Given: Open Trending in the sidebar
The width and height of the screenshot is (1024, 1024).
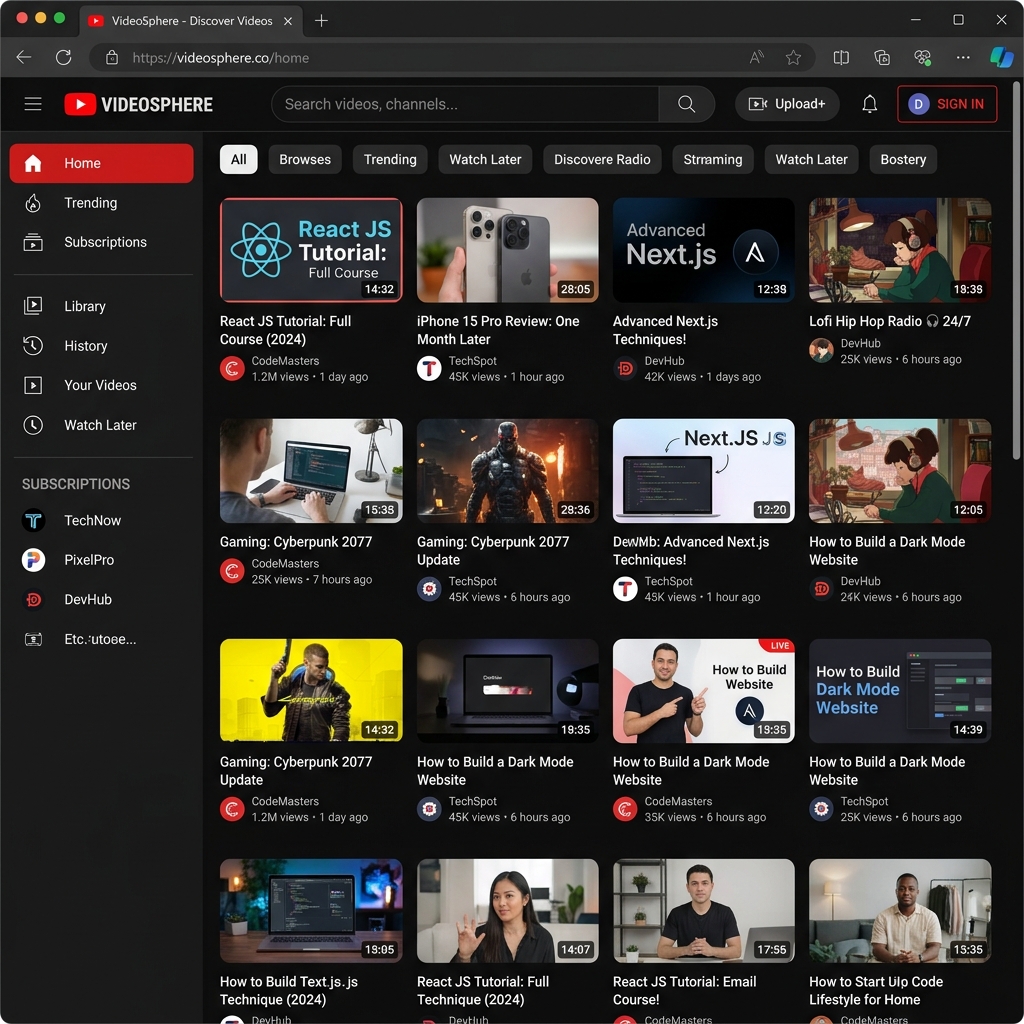Looking at the screenshot, I should [101, 203].
